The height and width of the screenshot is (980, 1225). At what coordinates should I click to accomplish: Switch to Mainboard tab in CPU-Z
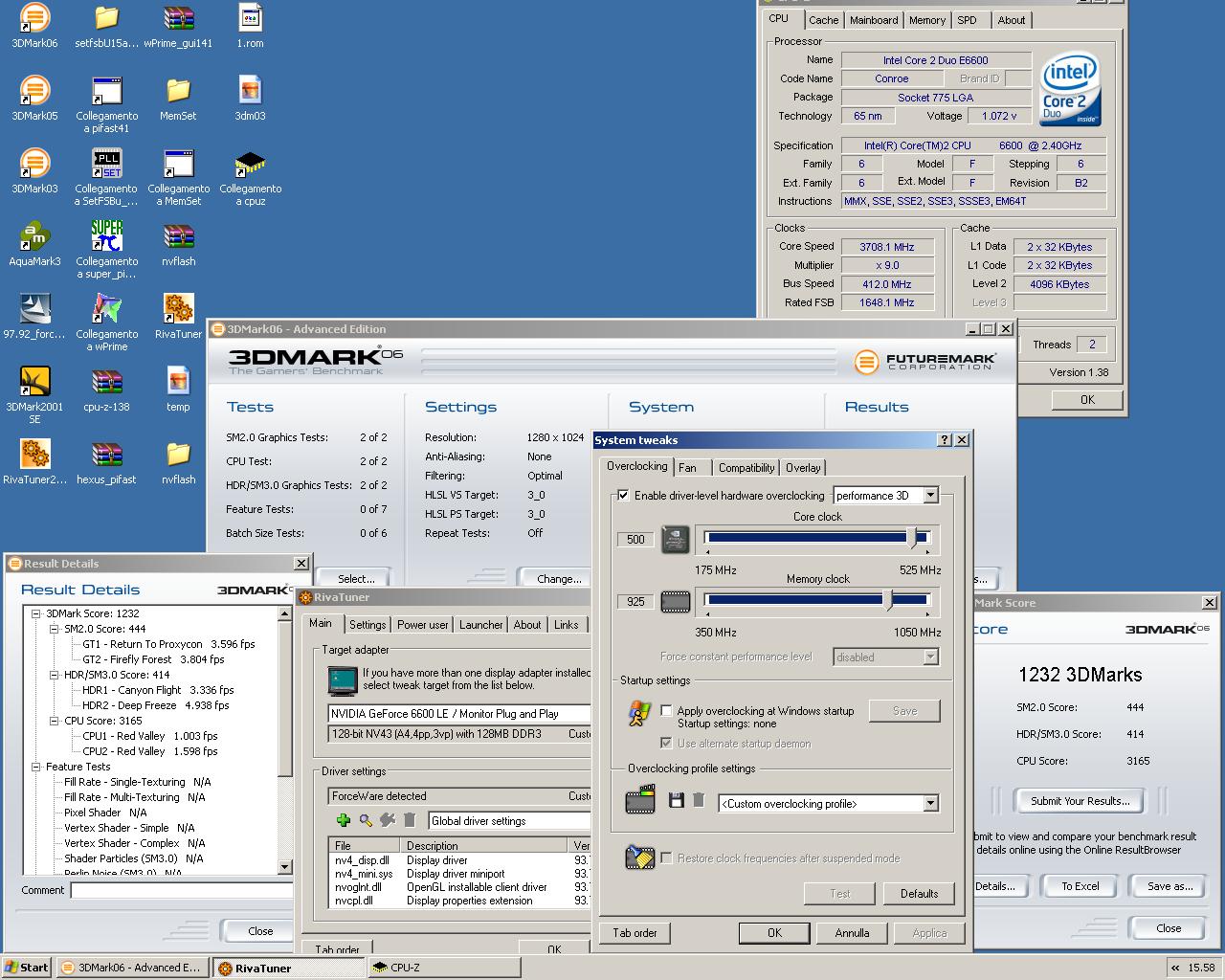pos(874,20)
